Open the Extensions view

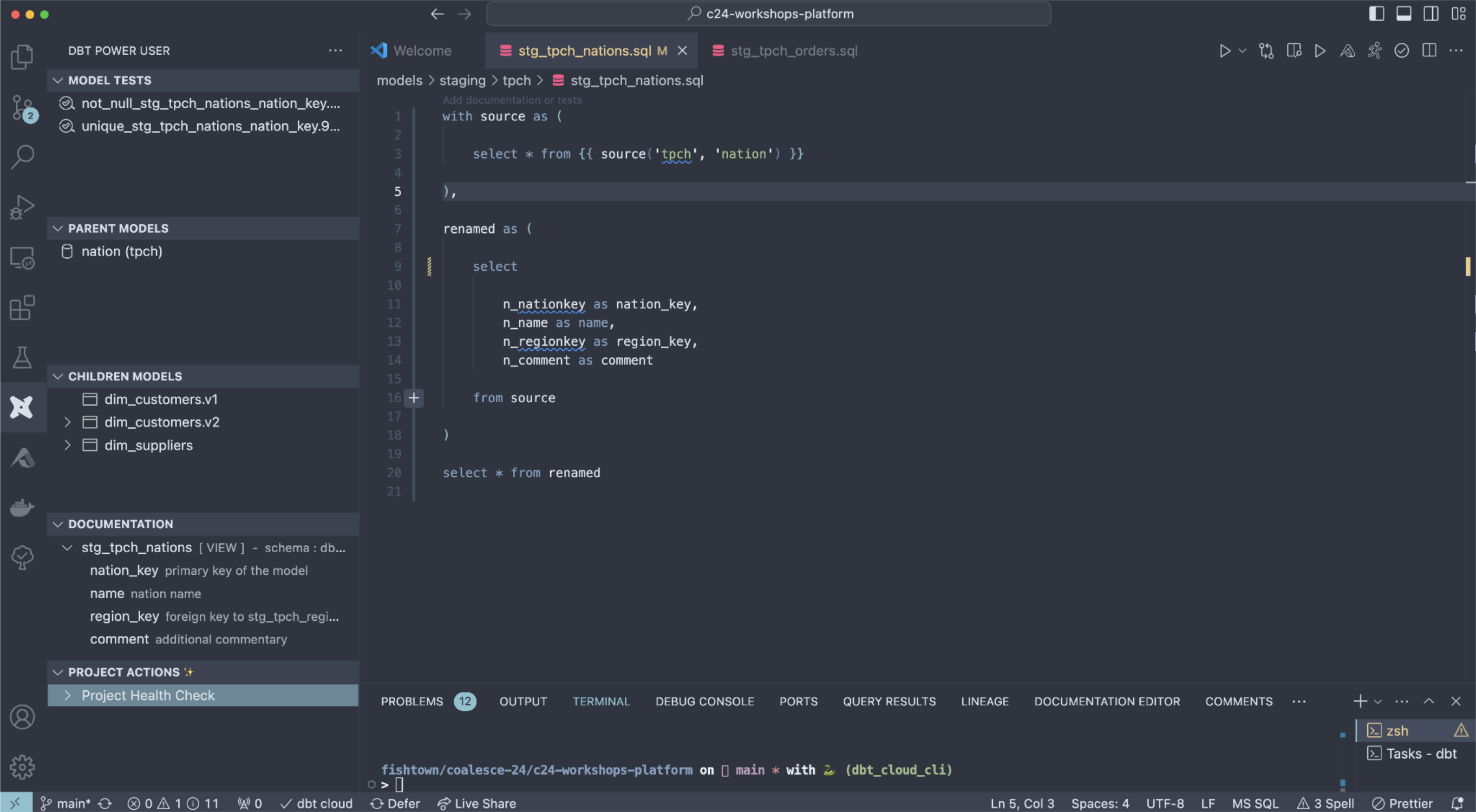(x=22, y=307)
